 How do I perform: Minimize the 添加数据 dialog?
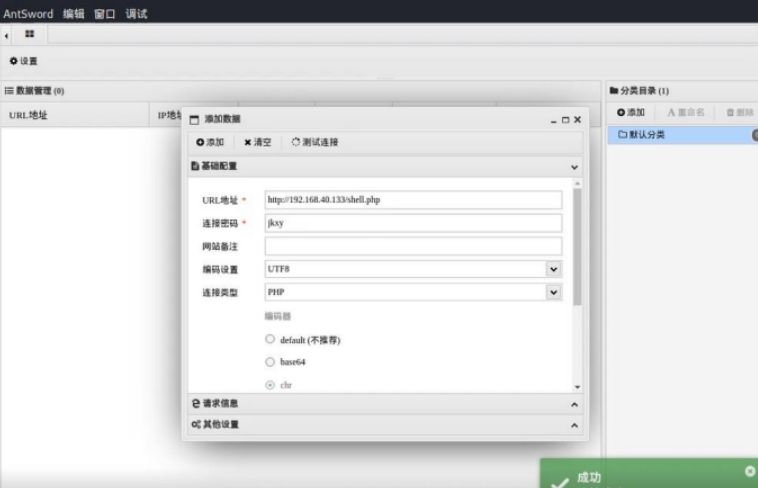coord(554,120)
